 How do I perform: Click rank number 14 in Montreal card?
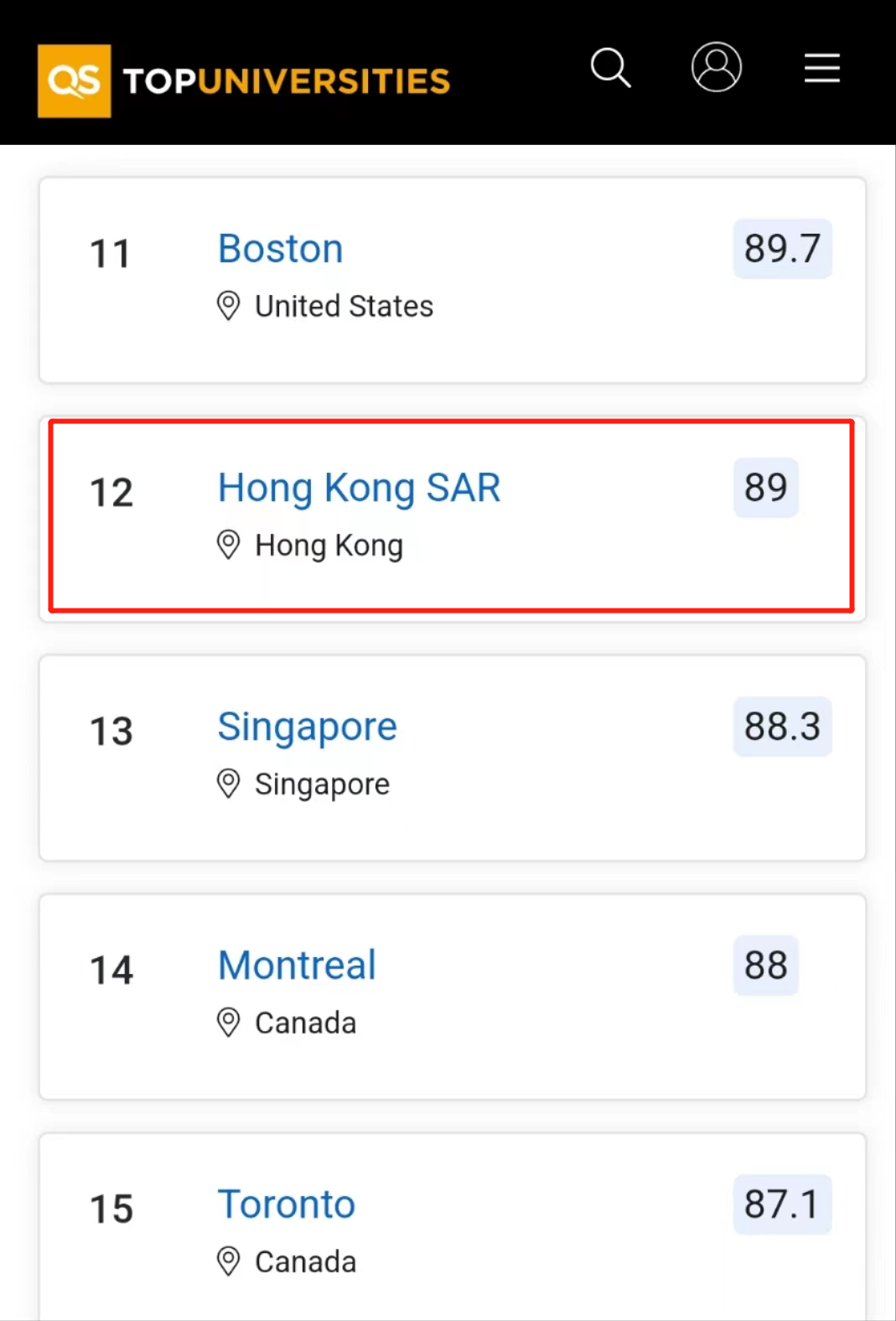(x=111, y=971)
